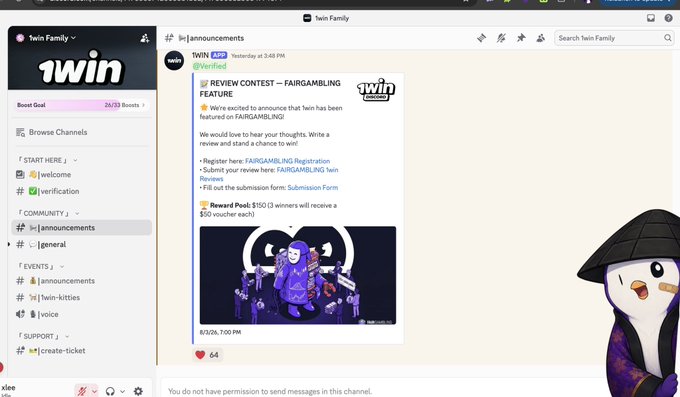Click the 1WIN bot avatar

coord(174,61)
